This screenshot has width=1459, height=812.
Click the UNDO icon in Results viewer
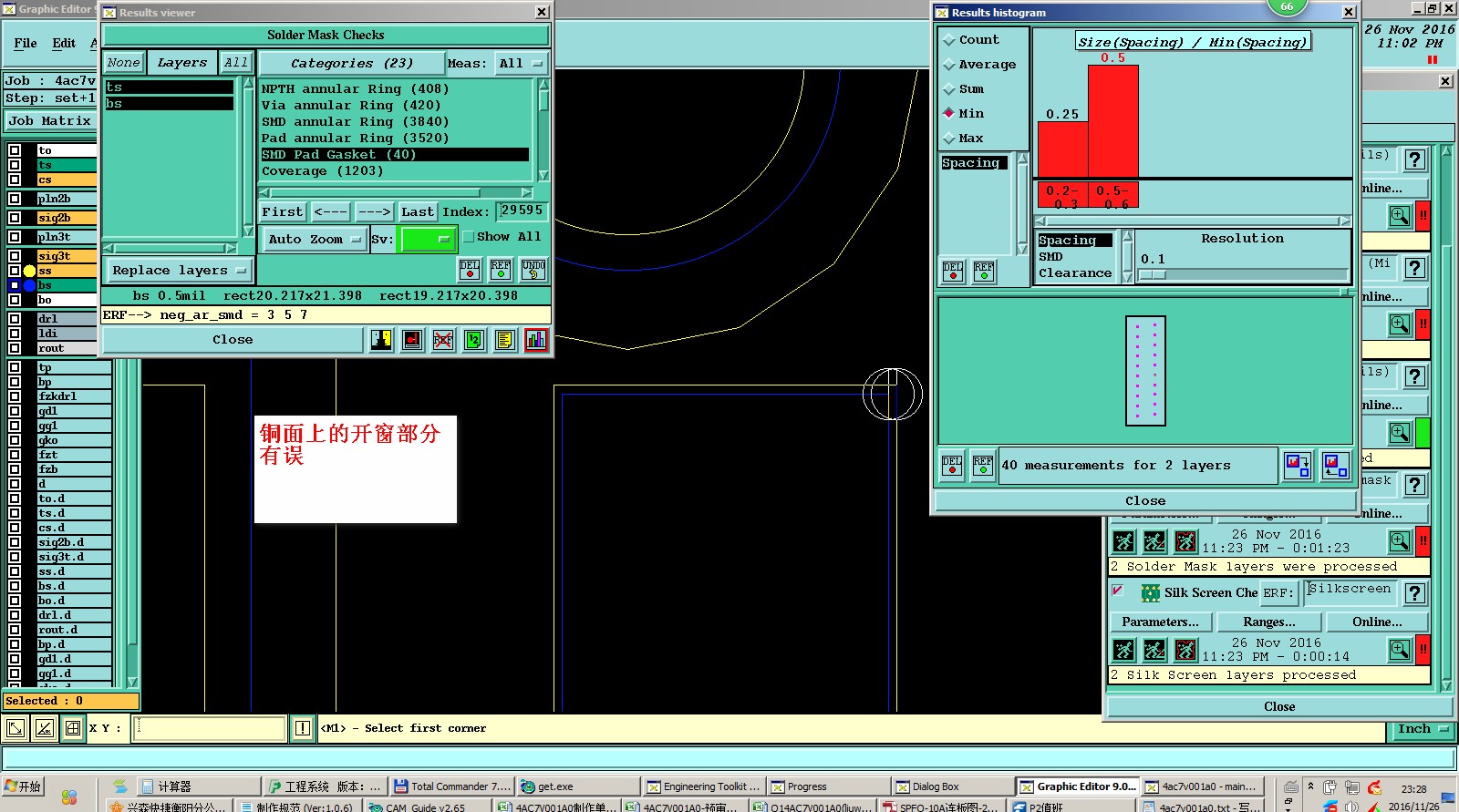(x=533, y=269)
